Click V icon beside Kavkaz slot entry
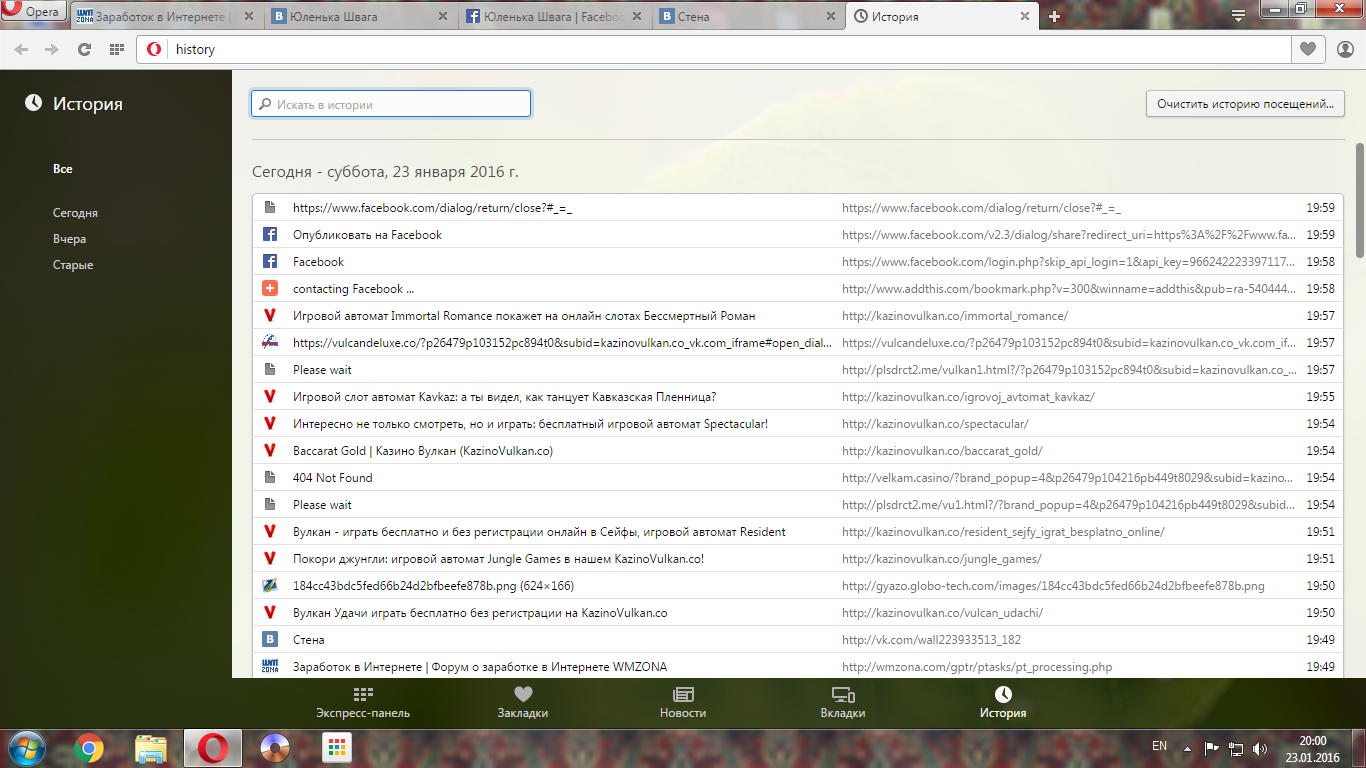The width and height of the screenshot is (1366, 768). pyautogui.click(x=269, y=397)
